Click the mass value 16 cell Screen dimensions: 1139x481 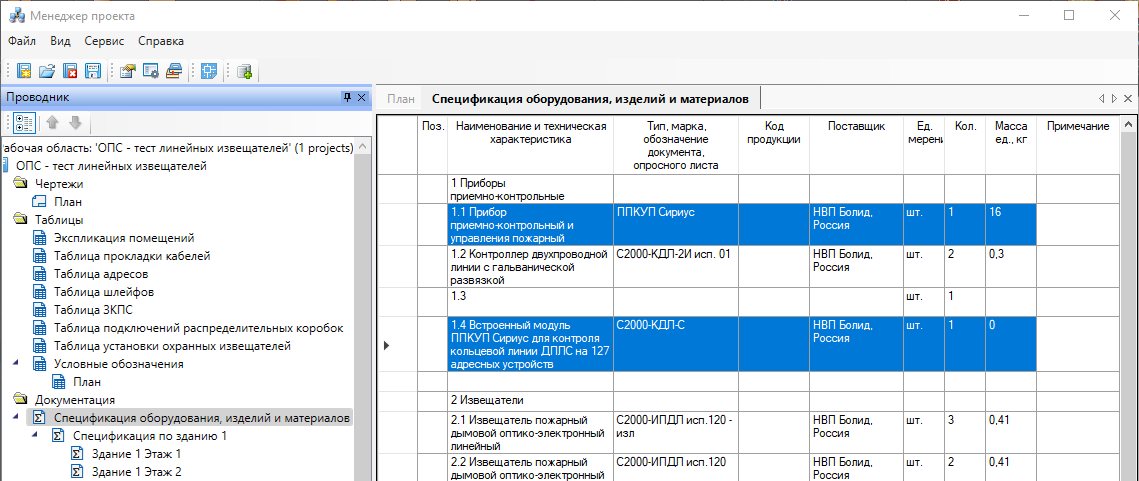[1010, 225]
